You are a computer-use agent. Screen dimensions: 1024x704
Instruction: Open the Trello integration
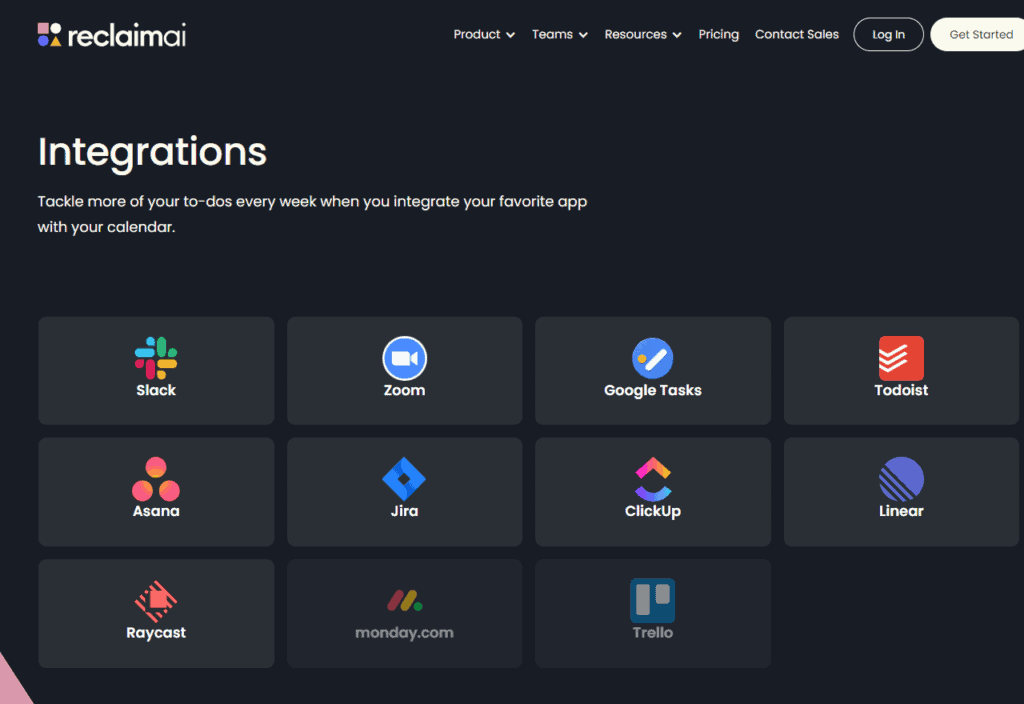pos(652,613)
